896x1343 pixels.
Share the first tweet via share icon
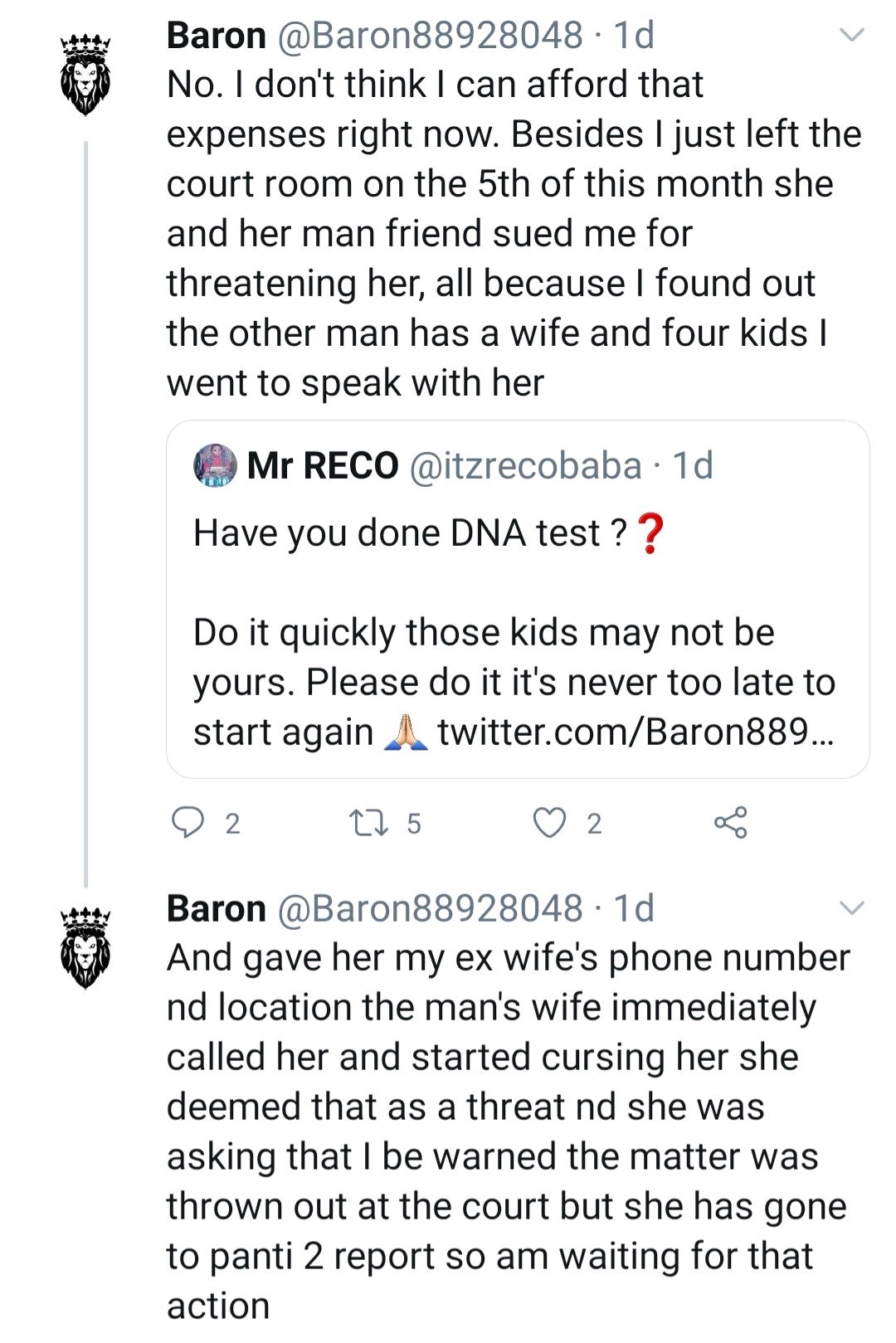coord(730,822)
